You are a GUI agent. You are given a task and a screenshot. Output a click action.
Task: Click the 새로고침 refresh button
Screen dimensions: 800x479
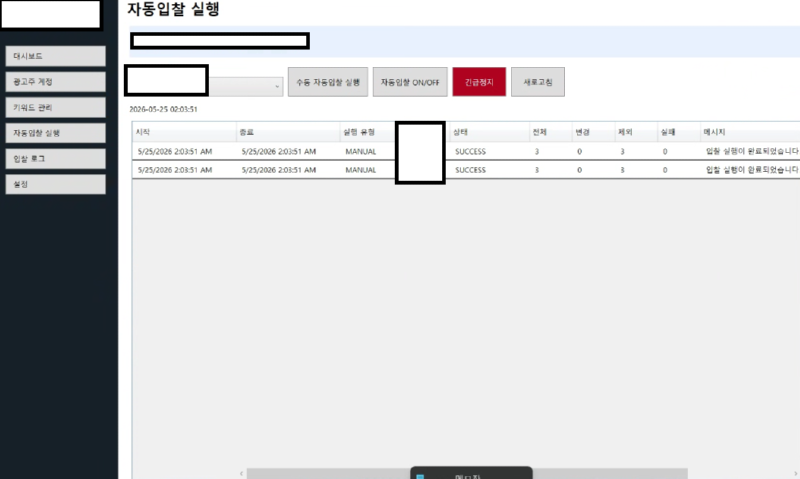point(538,82)
